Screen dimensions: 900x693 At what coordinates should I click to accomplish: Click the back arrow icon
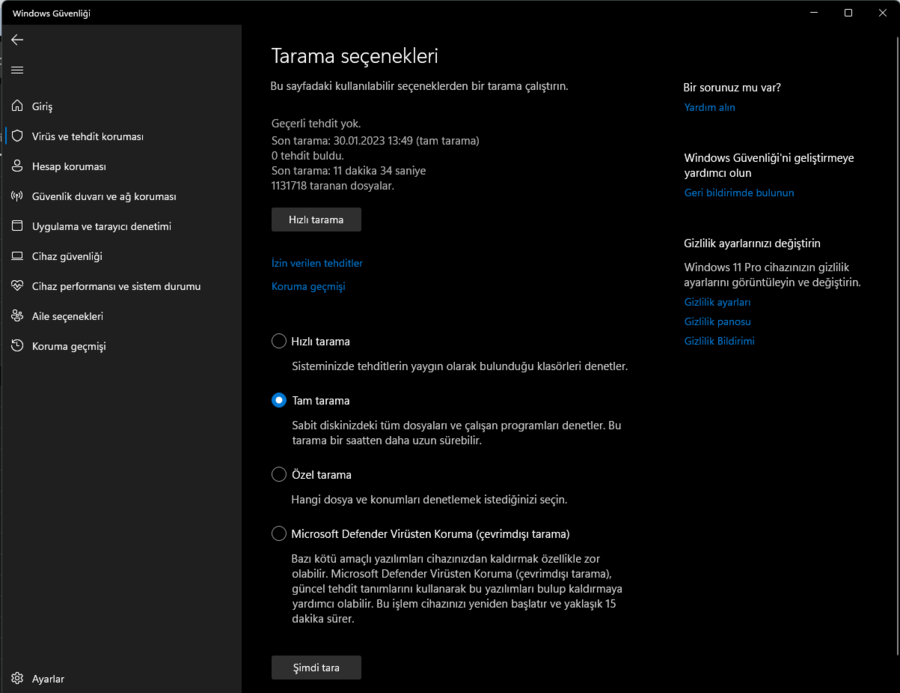point(17,40)
